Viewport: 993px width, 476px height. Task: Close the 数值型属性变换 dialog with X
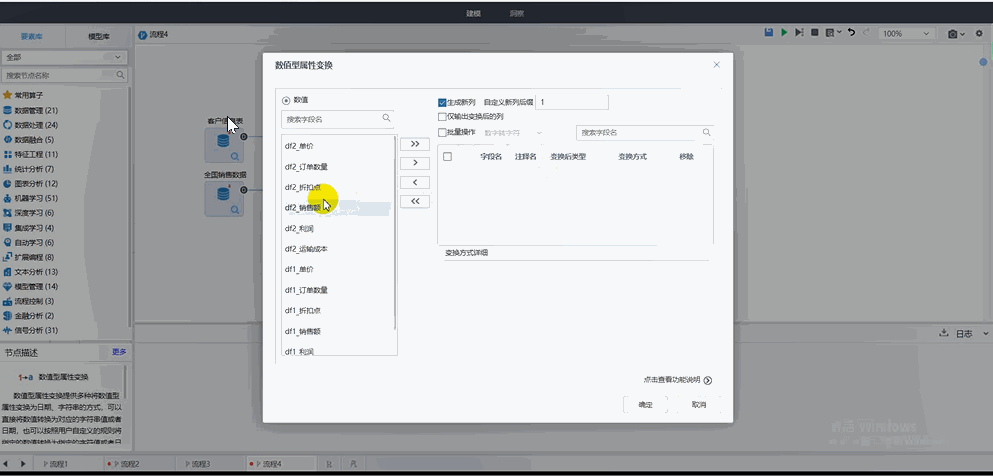716,65
